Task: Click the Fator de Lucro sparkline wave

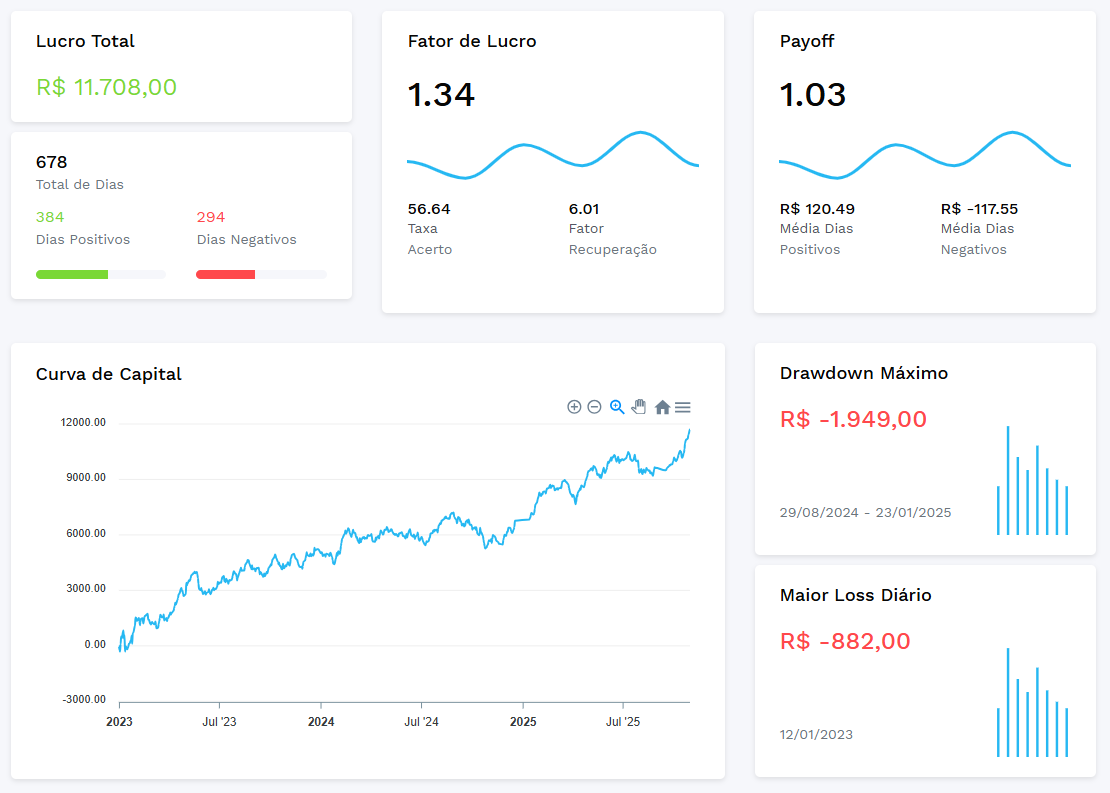Action: (x=552, y=156)
